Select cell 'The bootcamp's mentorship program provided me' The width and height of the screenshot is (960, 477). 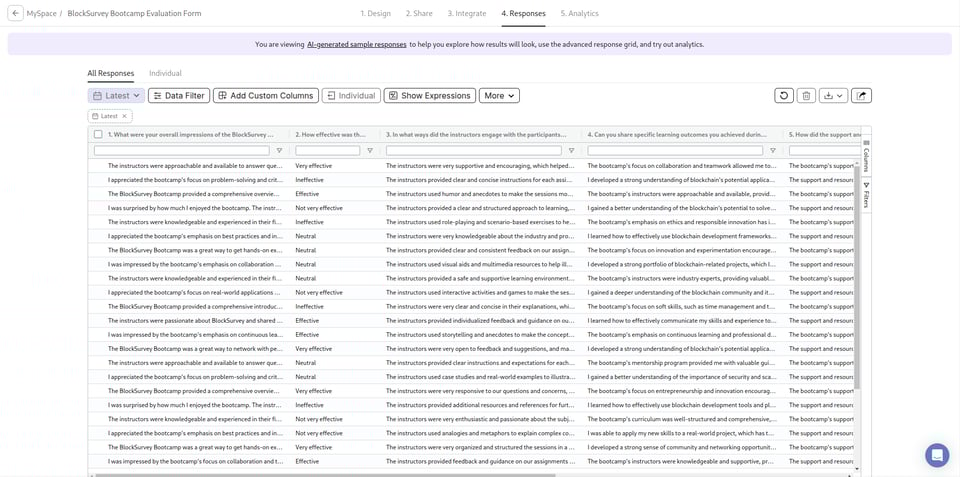pos(683,363)
